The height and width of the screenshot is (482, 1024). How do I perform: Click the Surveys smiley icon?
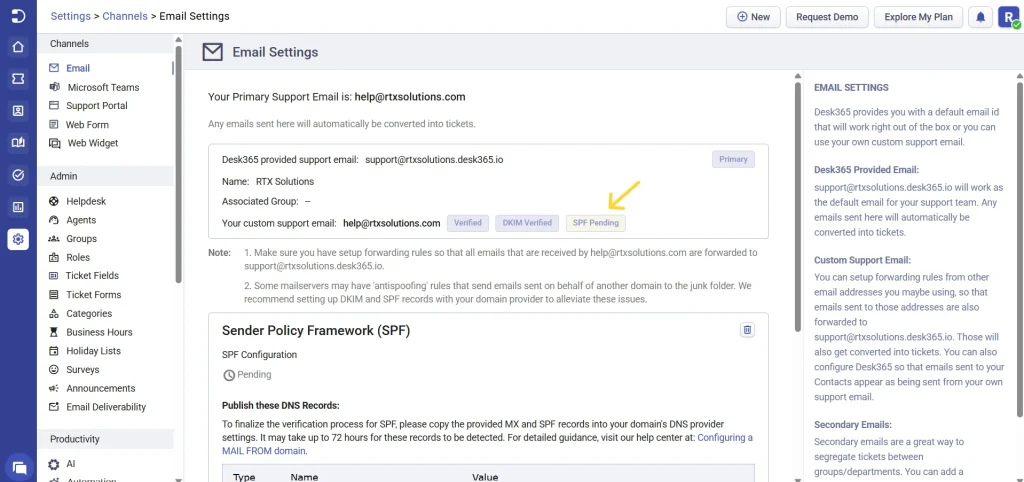(54, 370)
